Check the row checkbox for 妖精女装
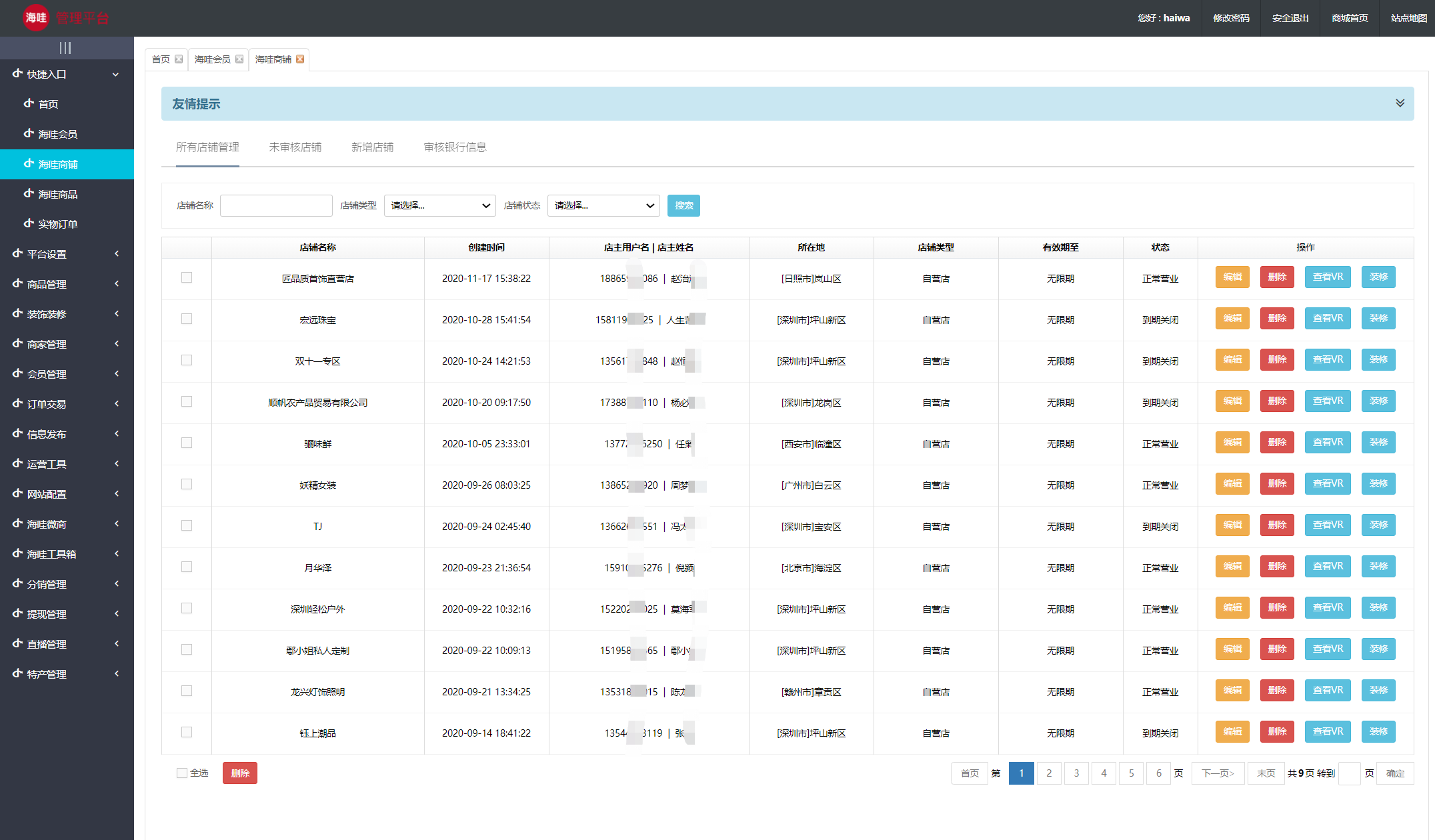 point(187,484)
